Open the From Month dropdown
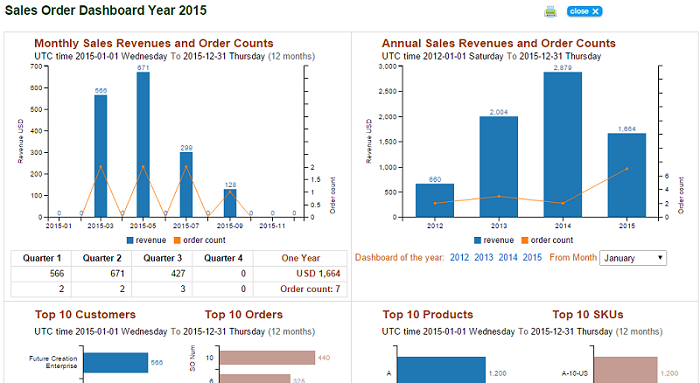 pos(633,258)
